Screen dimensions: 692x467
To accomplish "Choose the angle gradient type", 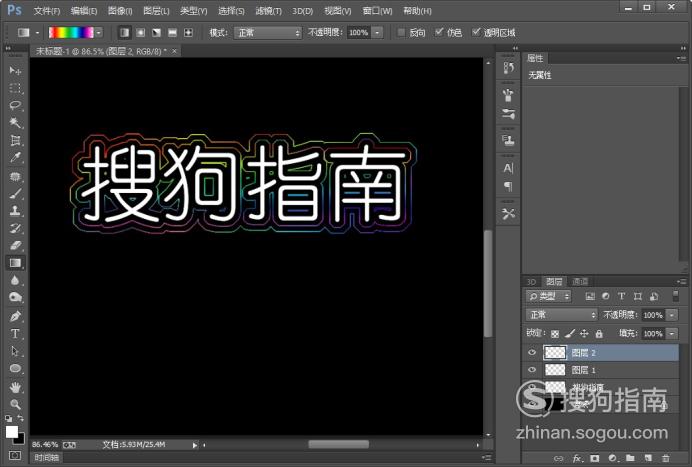I will (156, 33).
